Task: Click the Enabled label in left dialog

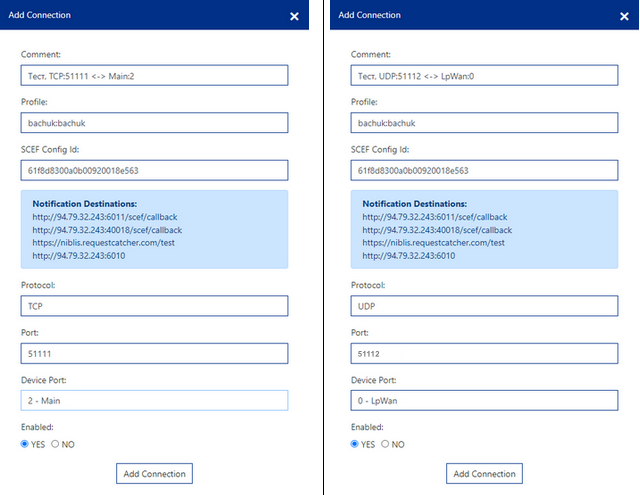Action: [37, 427]
